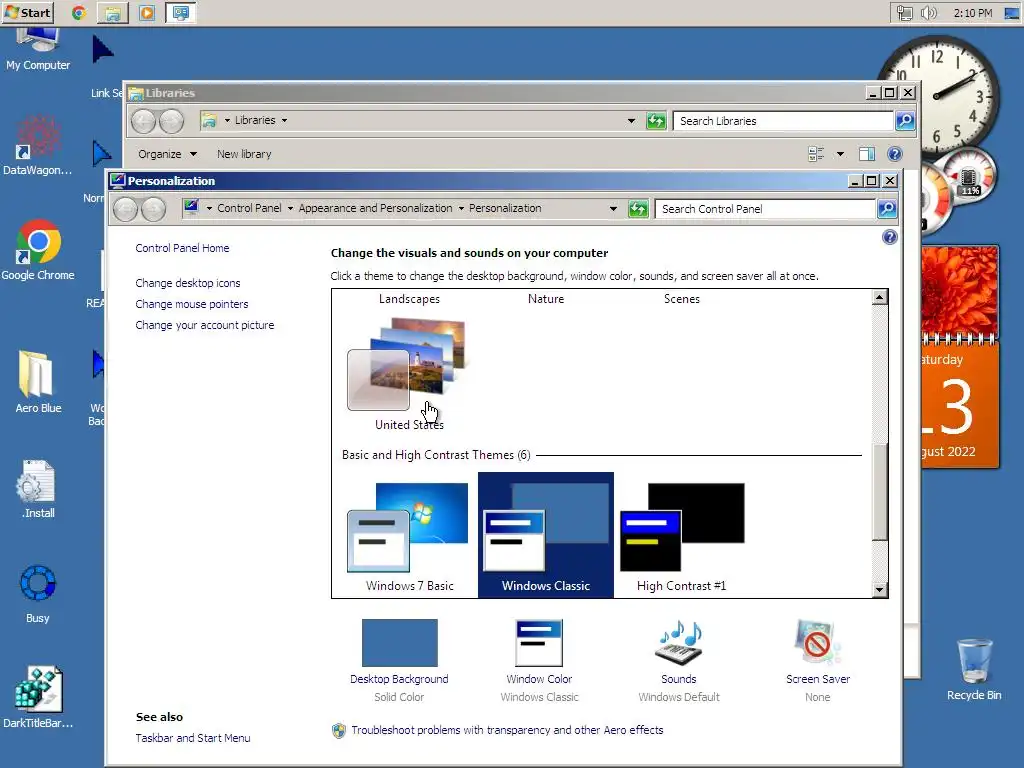Open the Control Panel address history dropdown
This screenshot has width=1024, height=768.
click(613, 209)
